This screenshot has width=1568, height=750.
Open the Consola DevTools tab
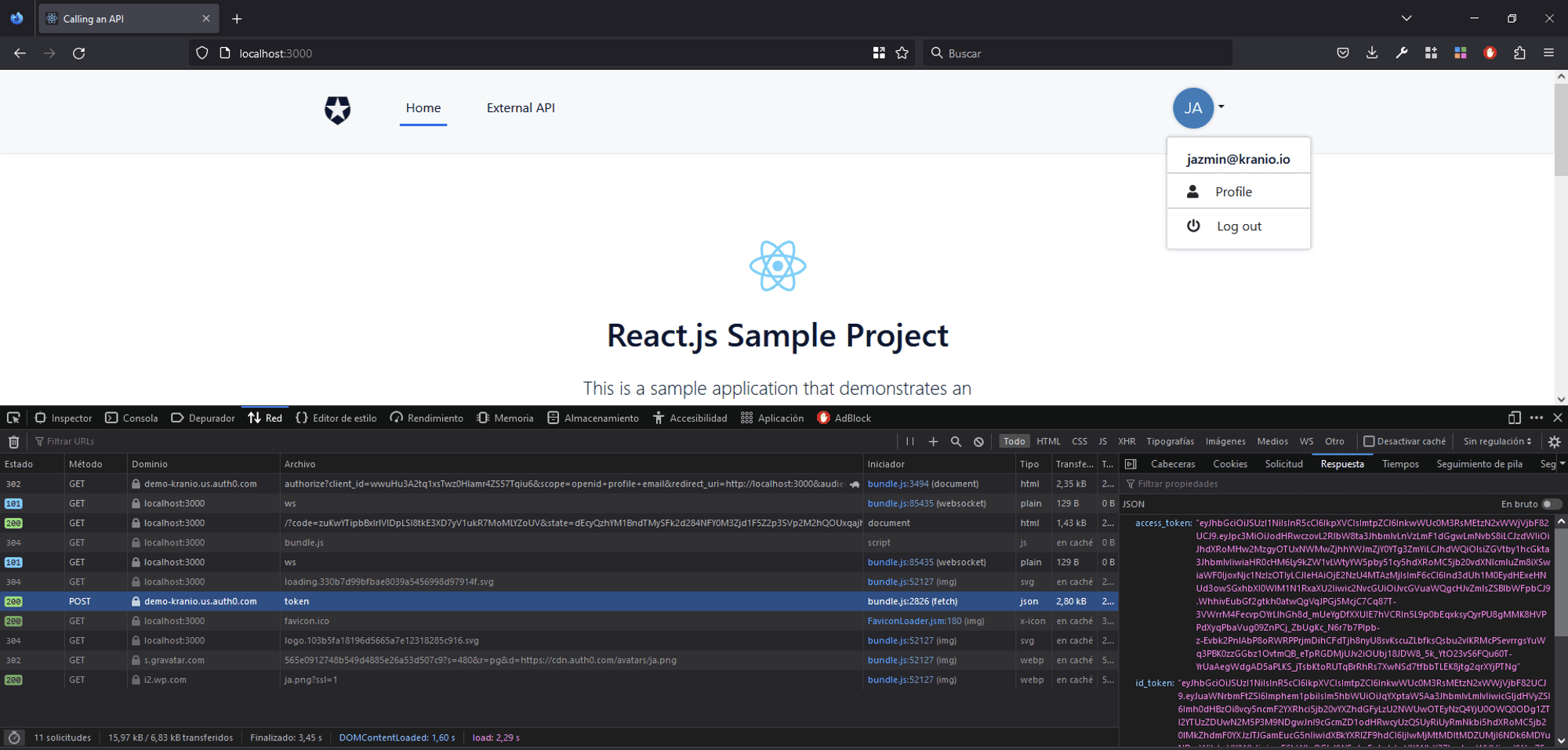click(132, 418)
